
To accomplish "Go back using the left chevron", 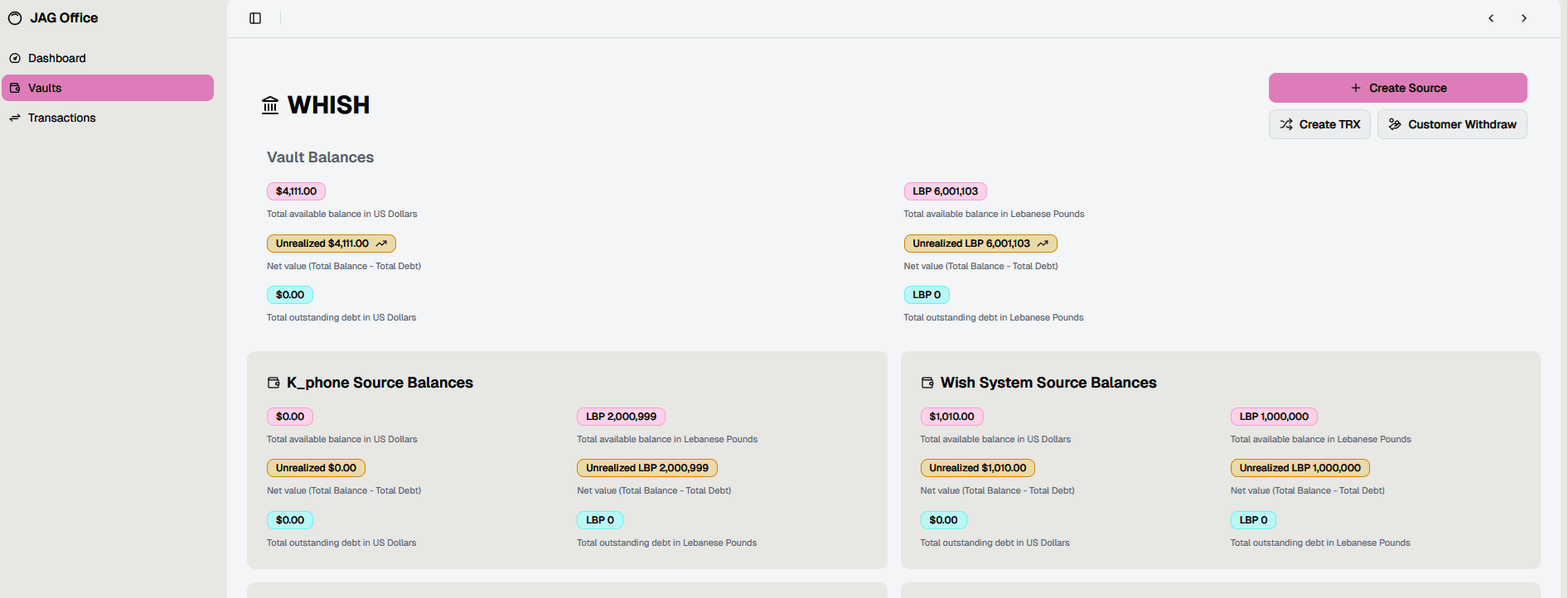I will coord(1491,18).
